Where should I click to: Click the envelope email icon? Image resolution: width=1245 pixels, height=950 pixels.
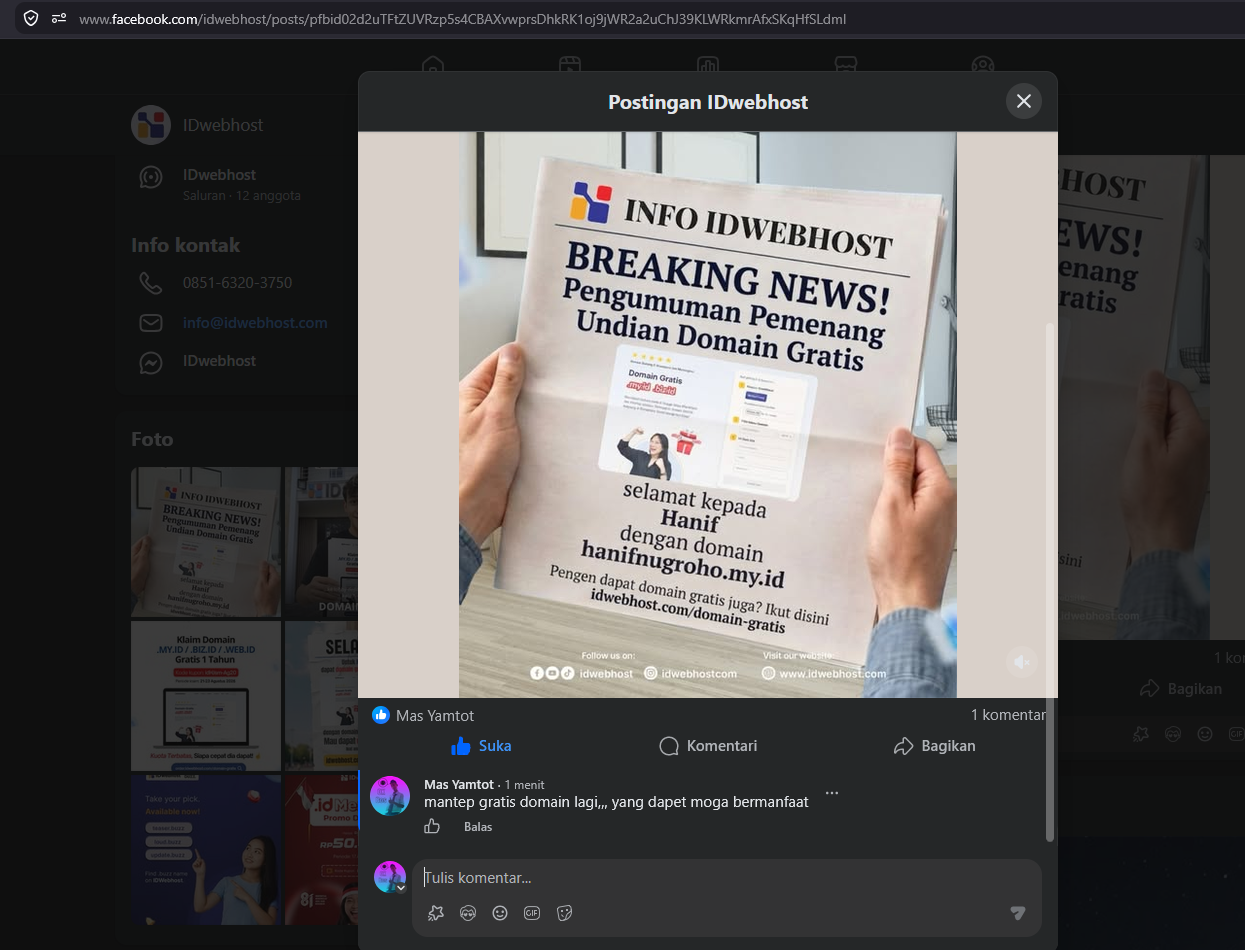tap(151, 323)
